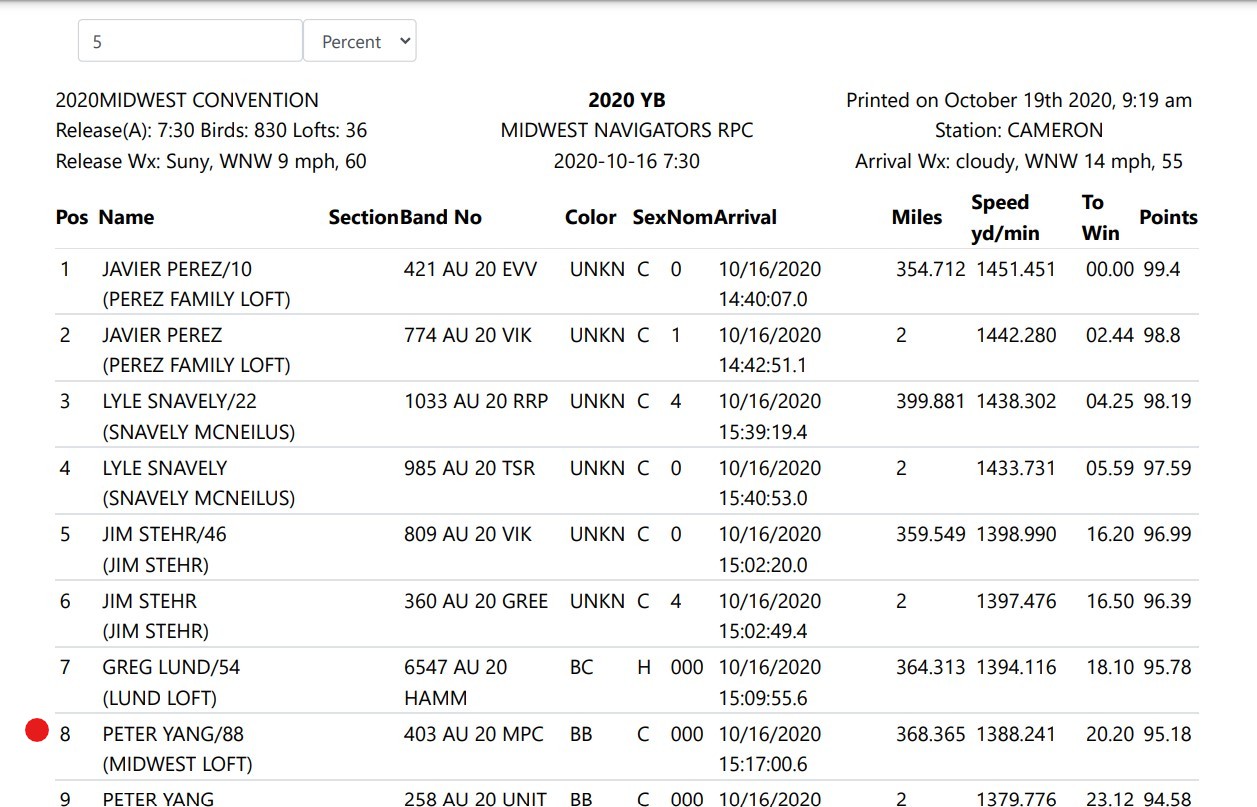This screenshot has height=807, width=1257.
Task: Click the Miles column header
Action: pos(917,216)
